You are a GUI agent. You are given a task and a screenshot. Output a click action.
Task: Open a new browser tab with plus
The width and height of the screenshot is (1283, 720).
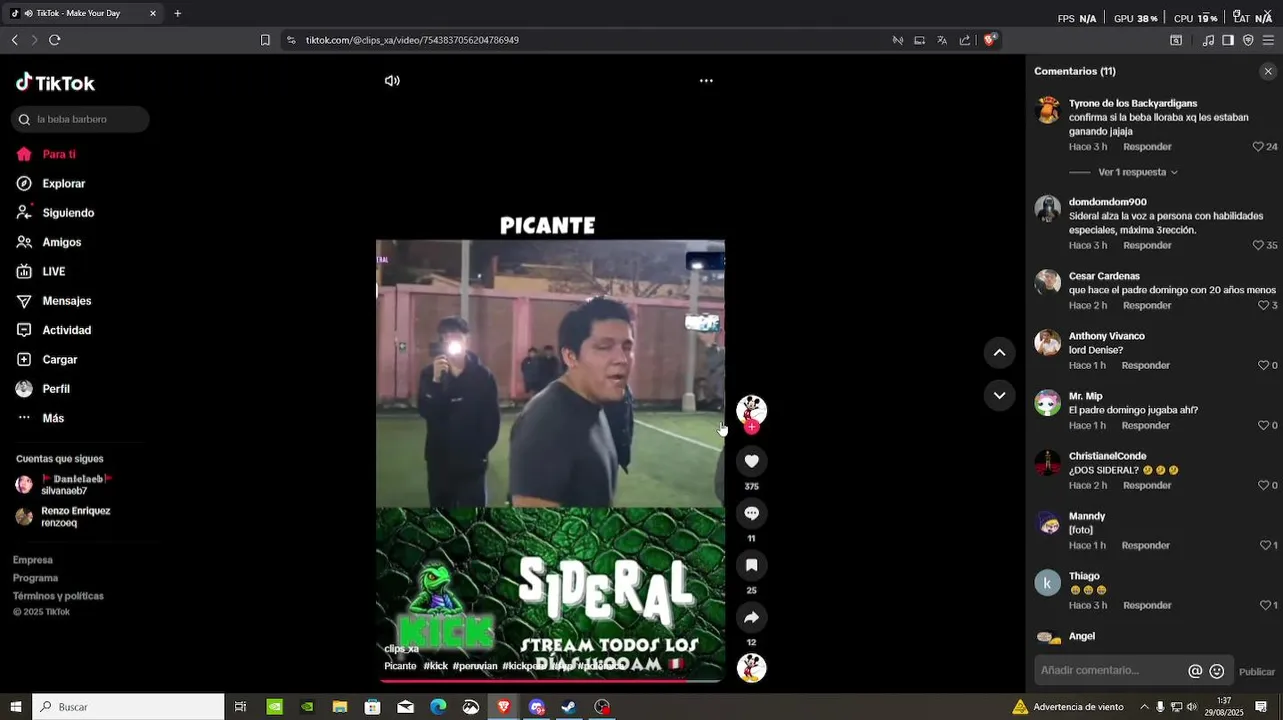pos(177,13)
